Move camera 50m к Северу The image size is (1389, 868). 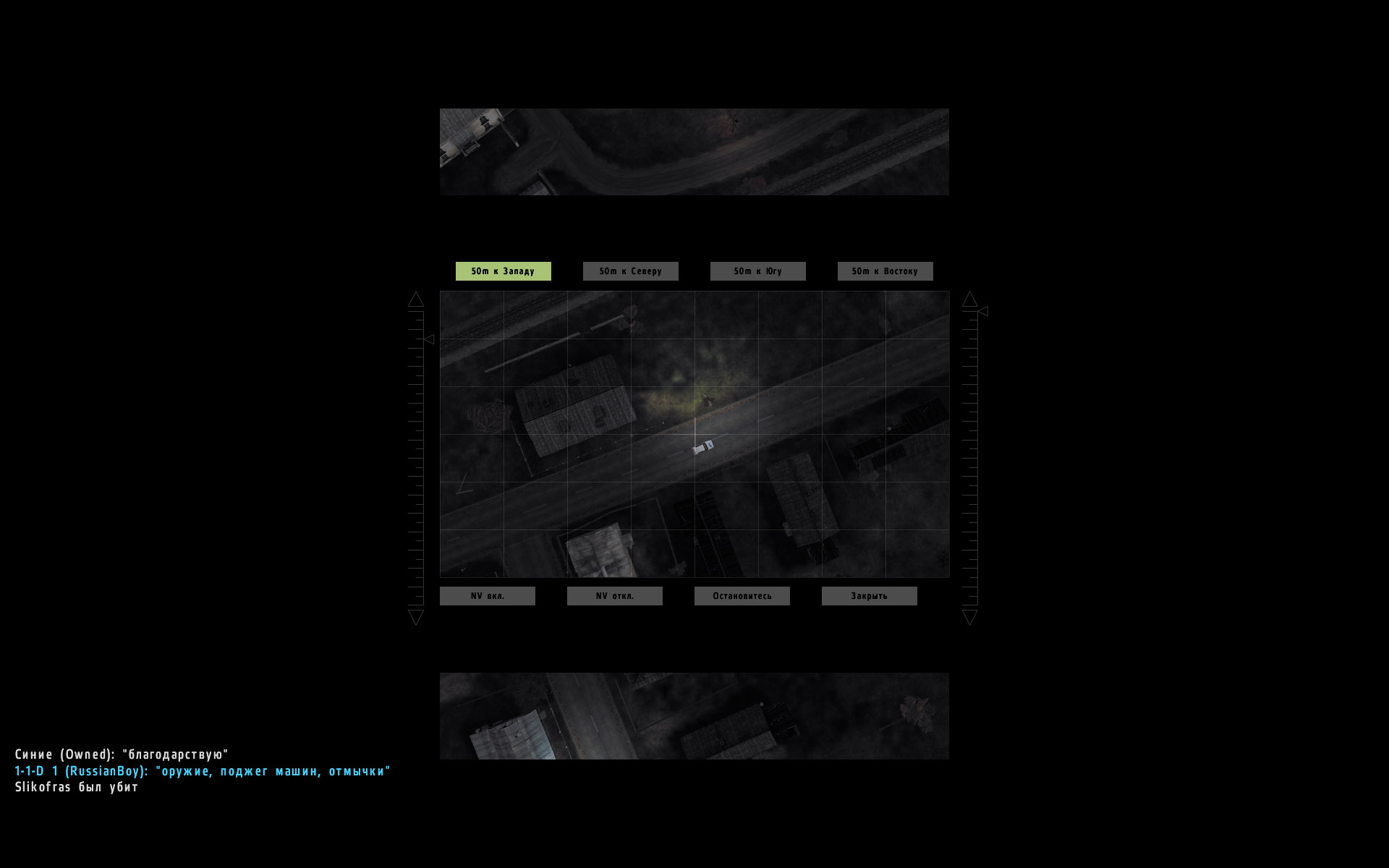[630, 271]
